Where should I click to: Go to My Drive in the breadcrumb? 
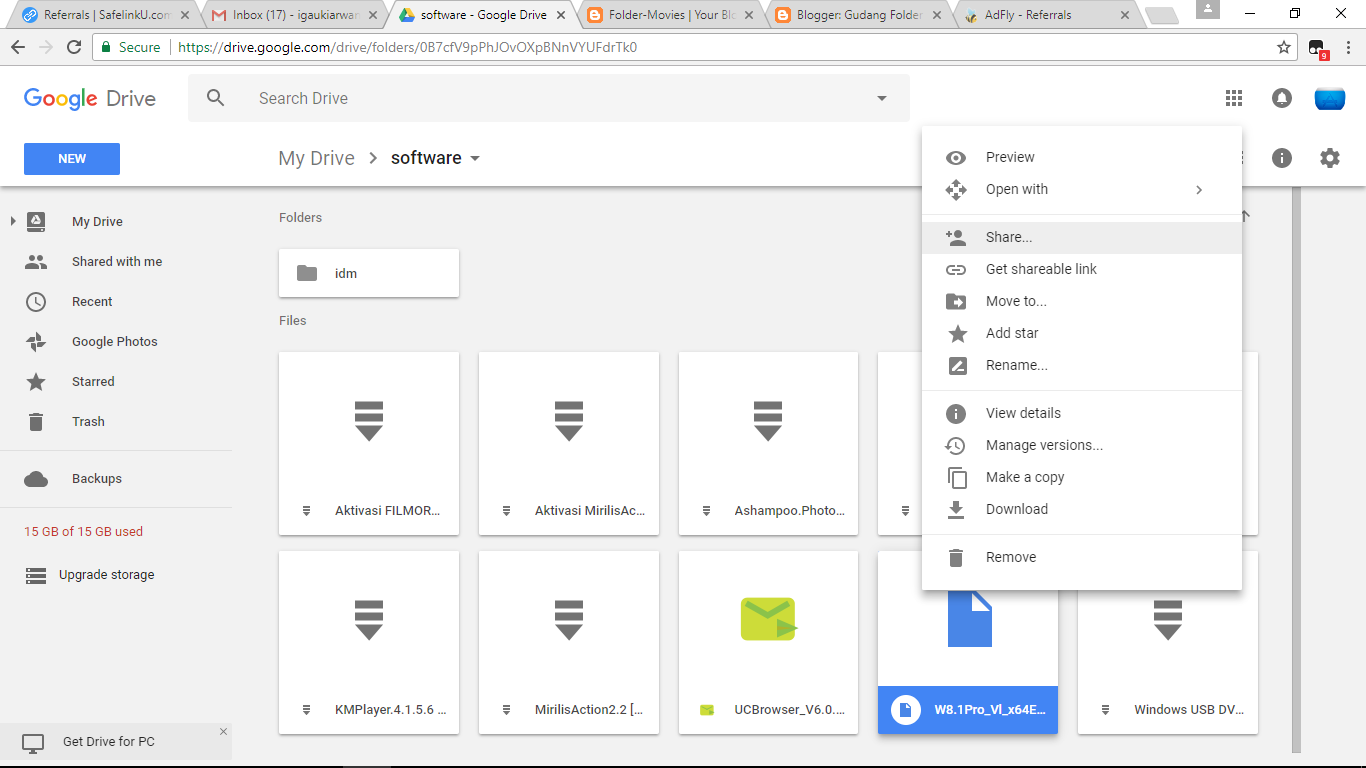click(x=316, y=158)
